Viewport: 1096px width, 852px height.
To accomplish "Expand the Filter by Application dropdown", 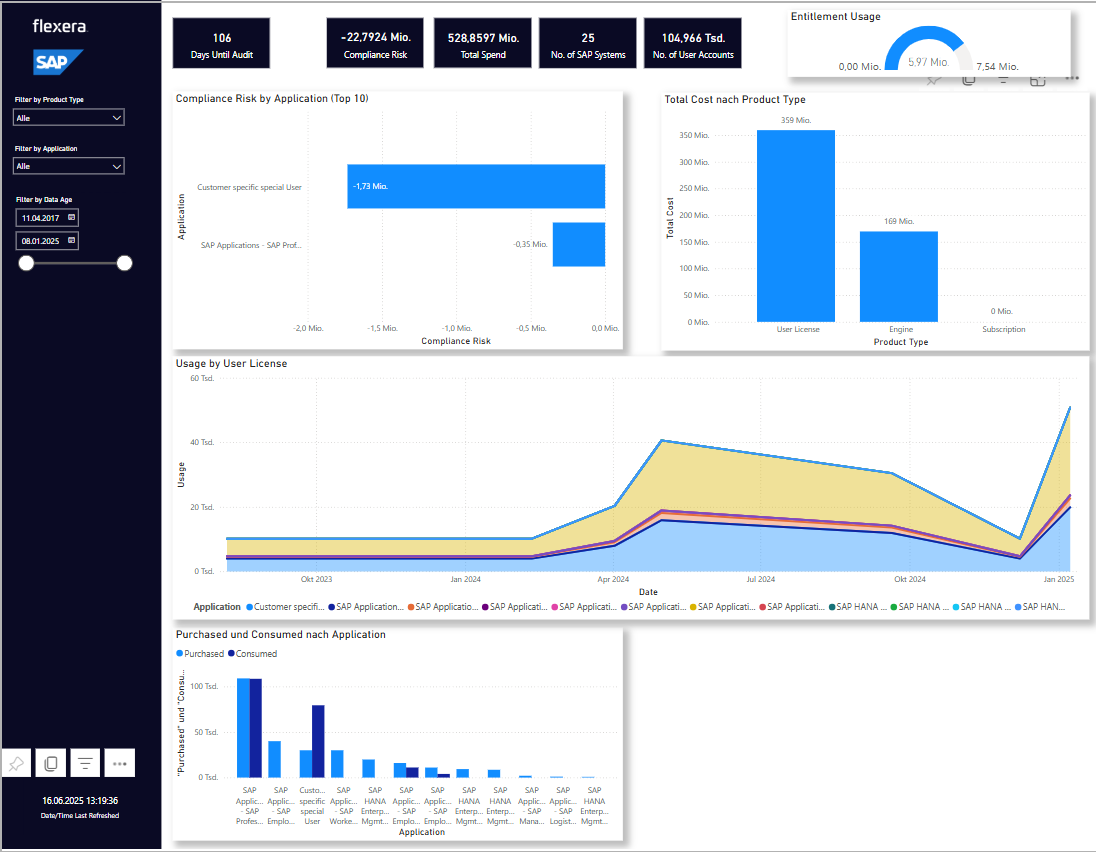I will coord(68,166).
